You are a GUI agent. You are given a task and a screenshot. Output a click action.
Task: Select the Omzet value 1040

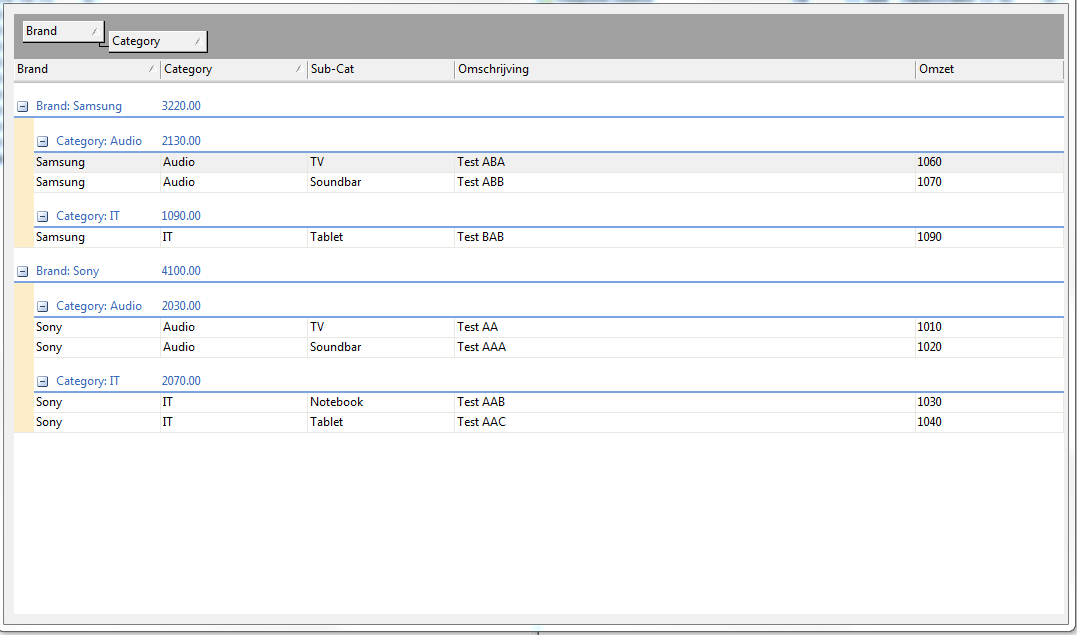[x=929, y=422]
